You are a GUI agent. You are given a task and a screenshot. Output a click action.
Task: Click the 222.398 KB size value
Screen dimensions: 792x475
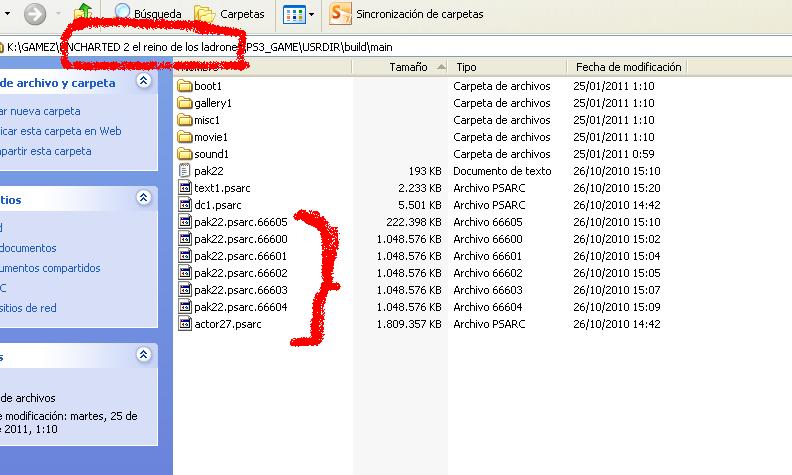(x=413, y=222)
